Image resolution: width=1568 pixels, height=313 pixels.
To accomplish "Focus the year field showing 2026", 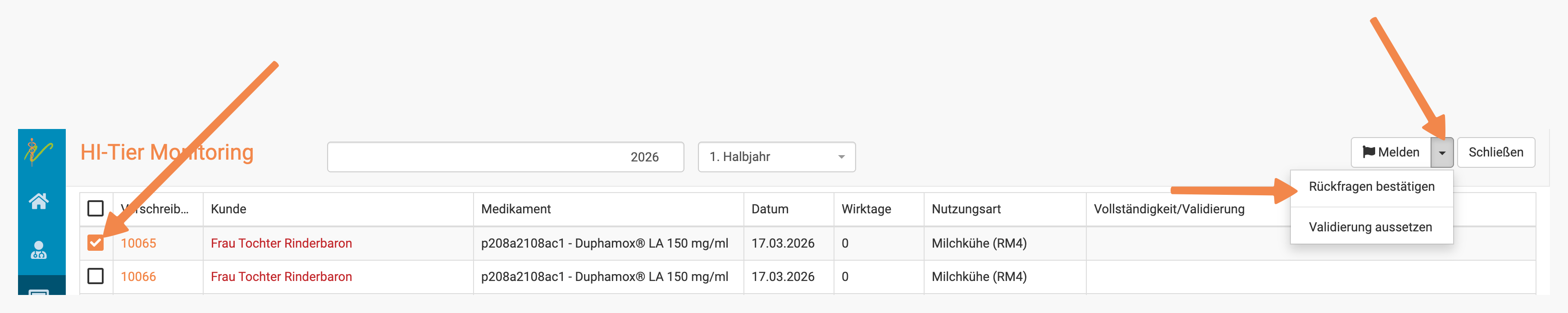I will tap(505, 157).
